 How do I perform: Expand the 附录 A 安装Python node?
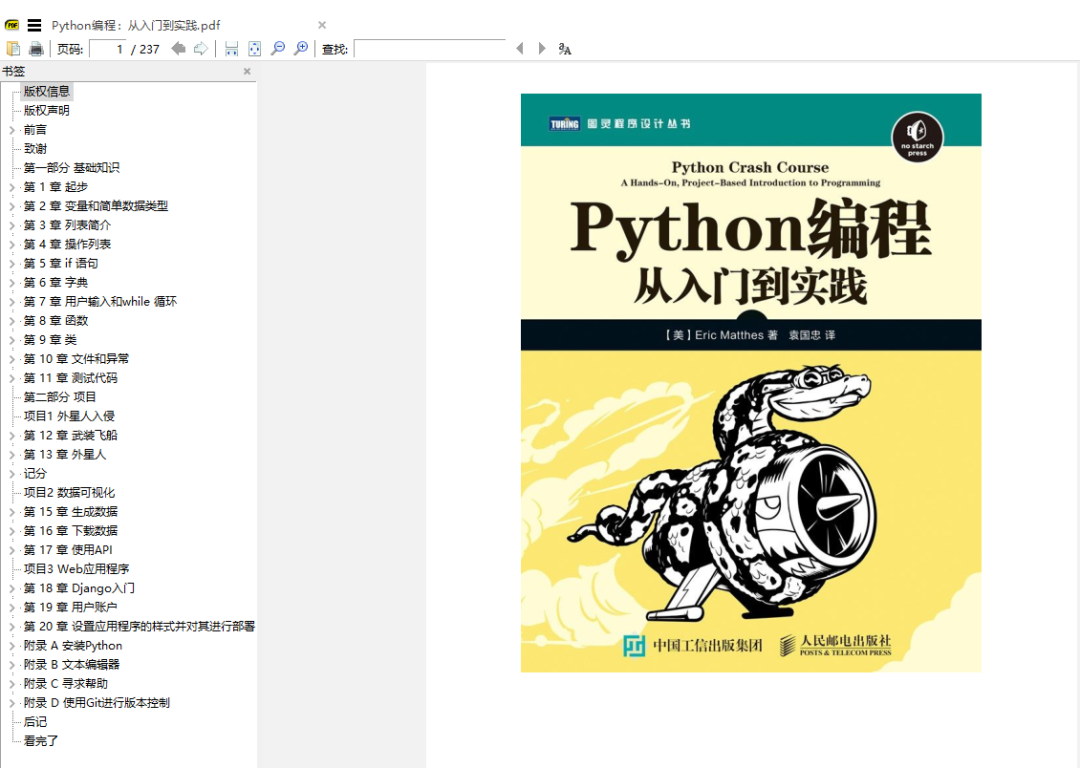tap(12, 645)
